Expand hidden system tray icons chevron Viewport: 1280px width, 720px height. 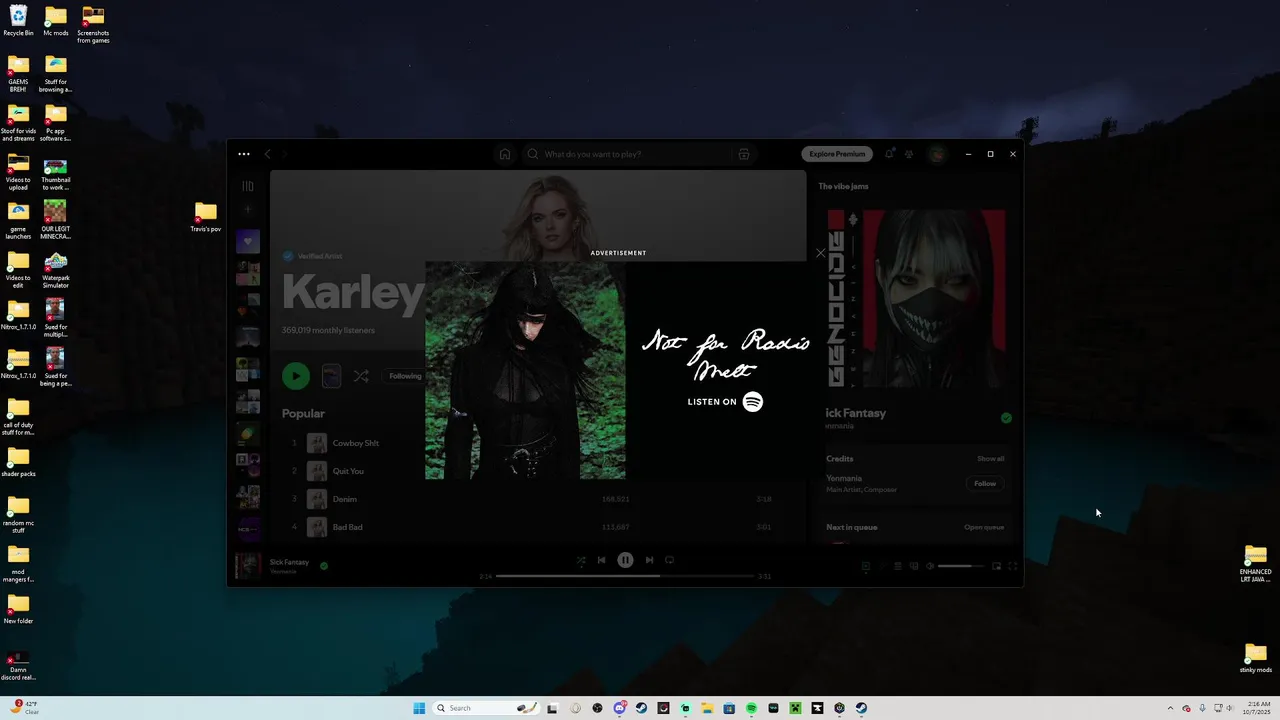pos(1171,708)
